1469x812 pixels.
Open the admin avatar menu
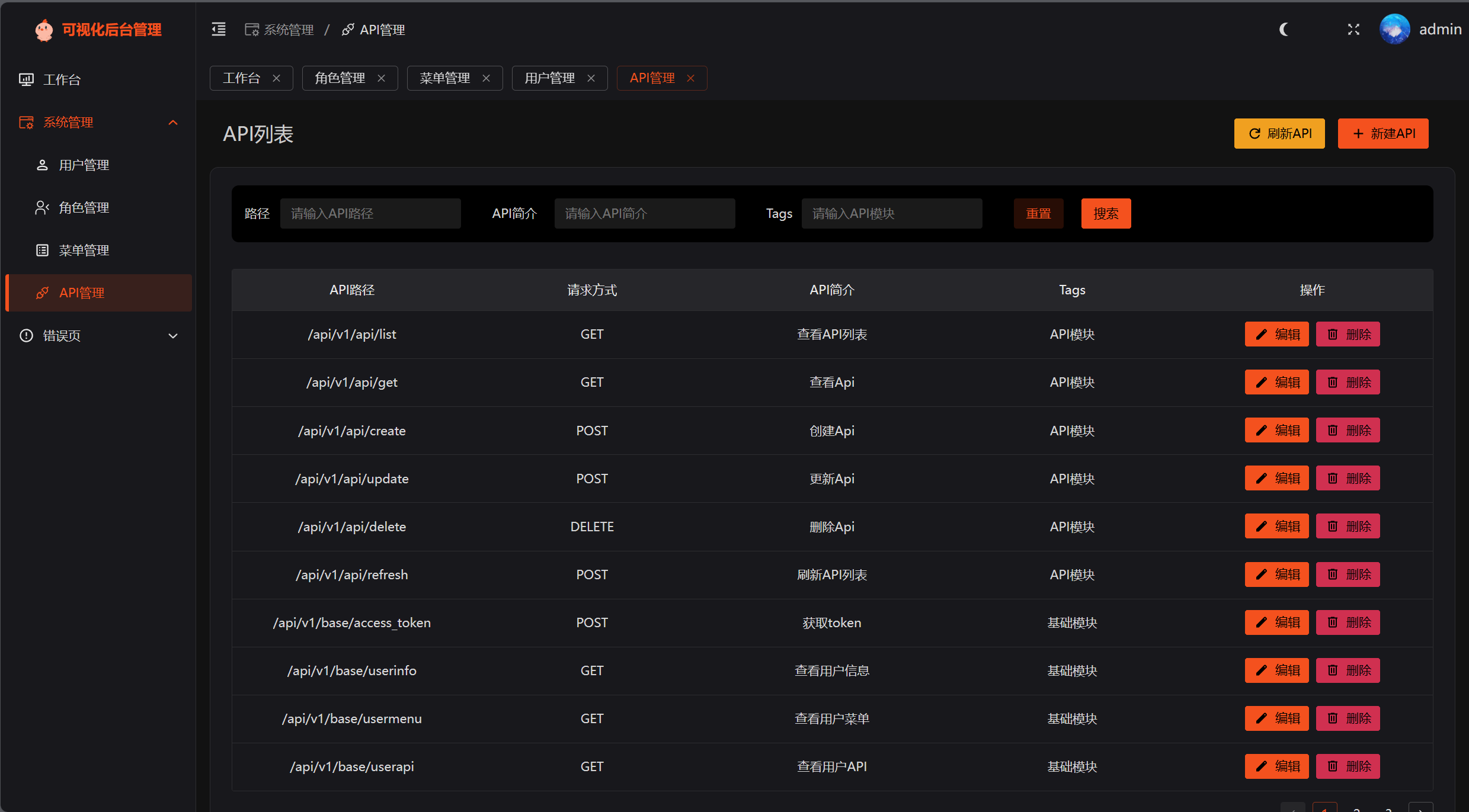point(1394,29)
